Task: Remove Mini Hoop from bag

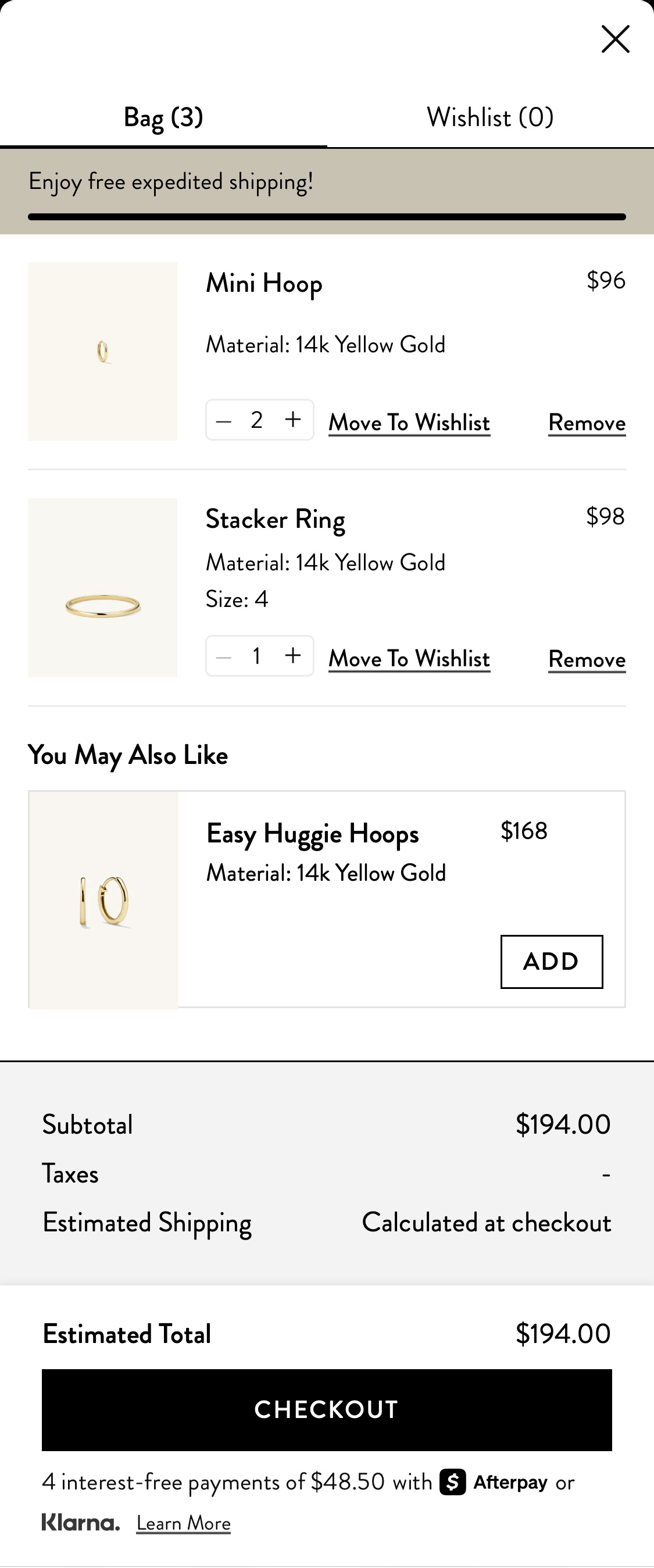Action: click(x=587, y=423)
